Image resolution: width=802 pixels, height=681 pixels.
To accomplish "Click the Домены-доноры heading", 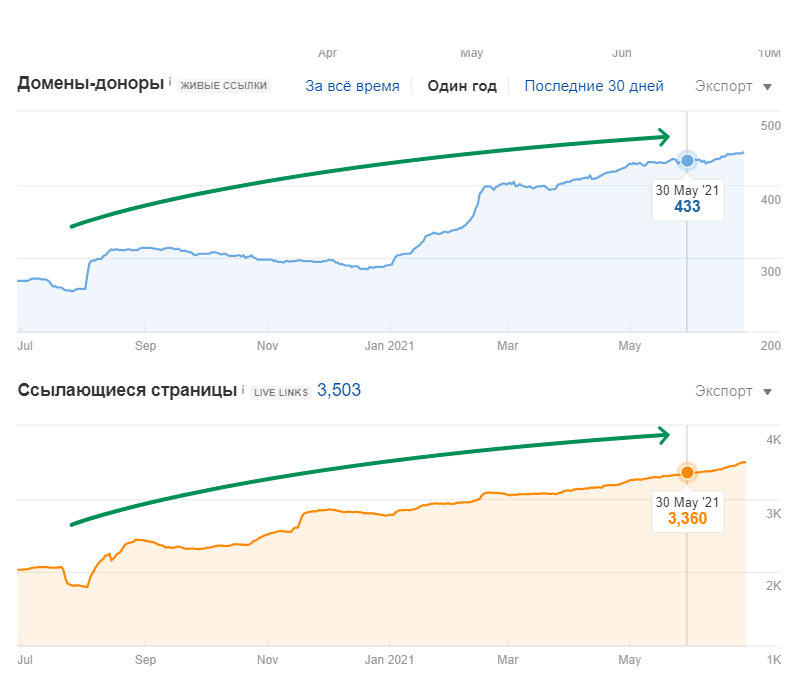I will click(90, 84).
